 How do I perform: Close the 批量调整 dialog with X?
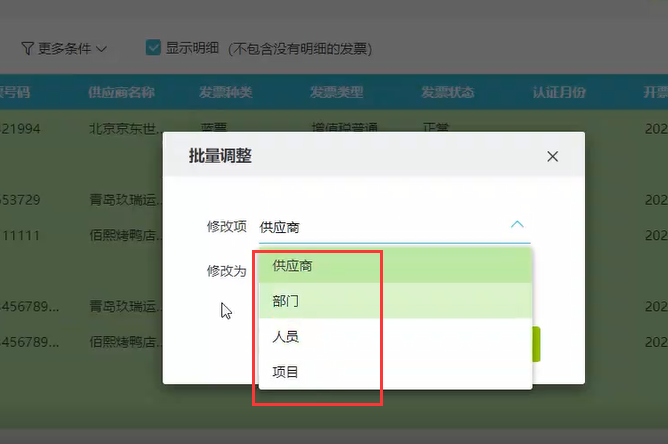coord(552,156)
